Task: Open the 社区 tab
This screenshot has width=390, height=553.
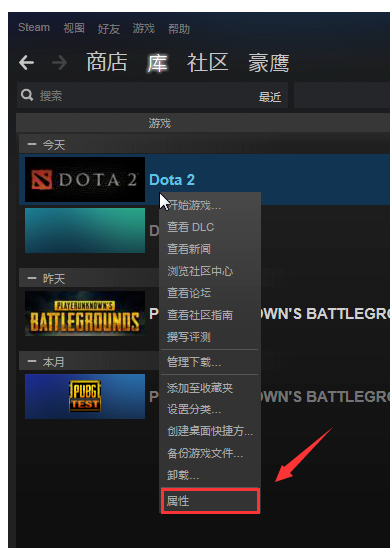Action: [207, 62]
